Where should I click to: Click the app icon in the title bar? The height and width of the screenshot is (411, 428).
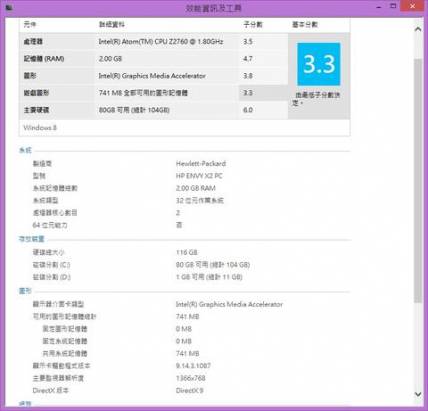[9, 7]
